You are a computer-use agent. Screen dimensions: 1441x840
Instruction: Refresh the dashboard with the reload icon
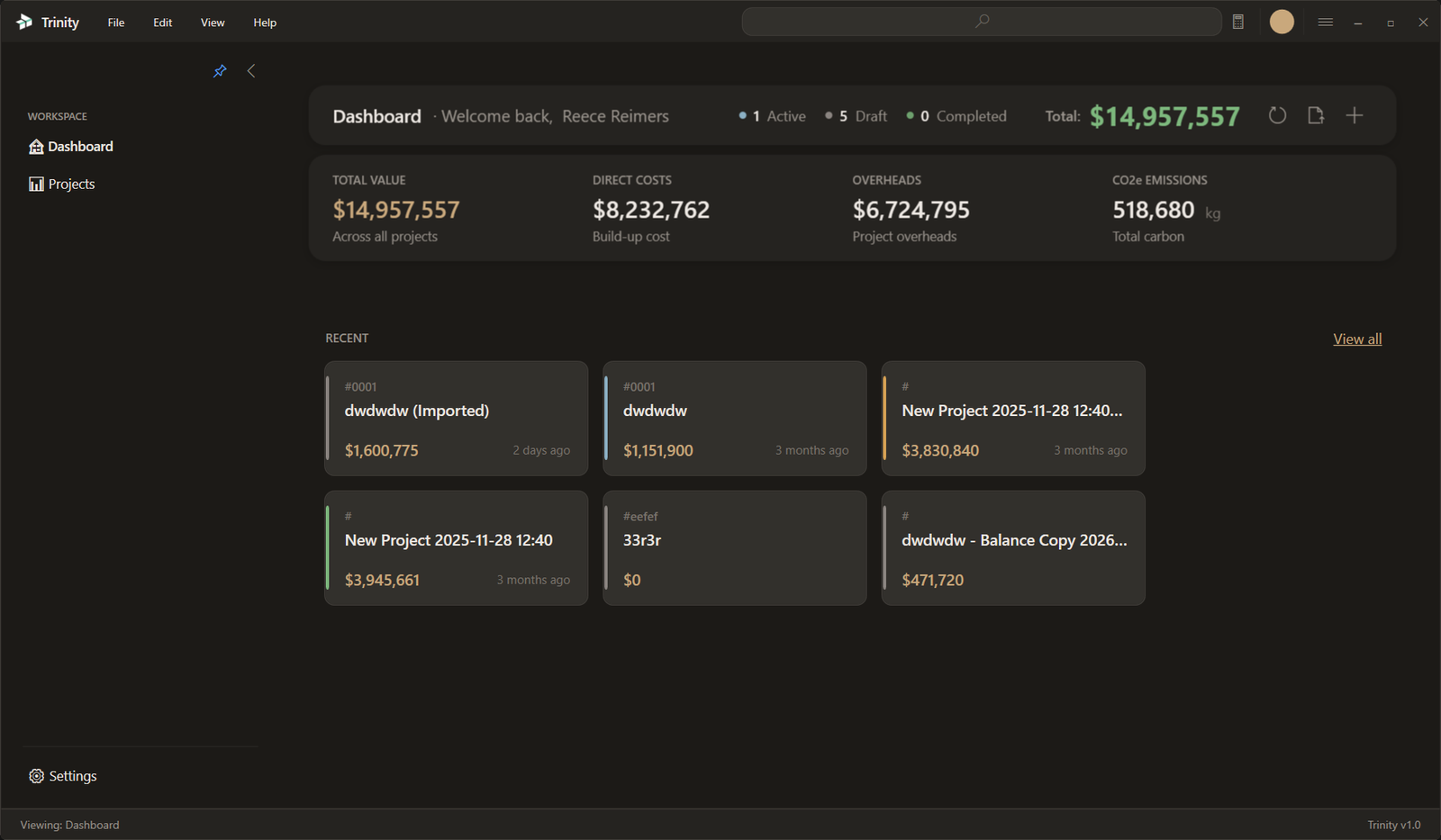point(1277,115)
